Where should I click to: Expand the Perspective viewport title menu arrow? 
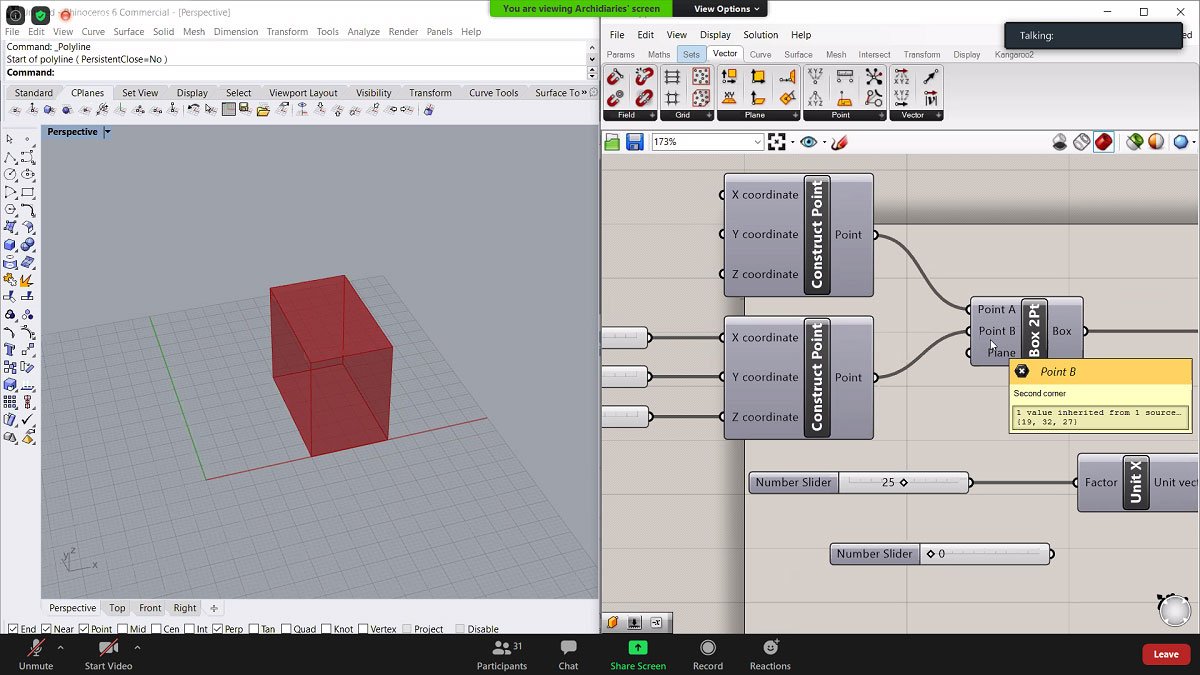[x=108, y=132]
